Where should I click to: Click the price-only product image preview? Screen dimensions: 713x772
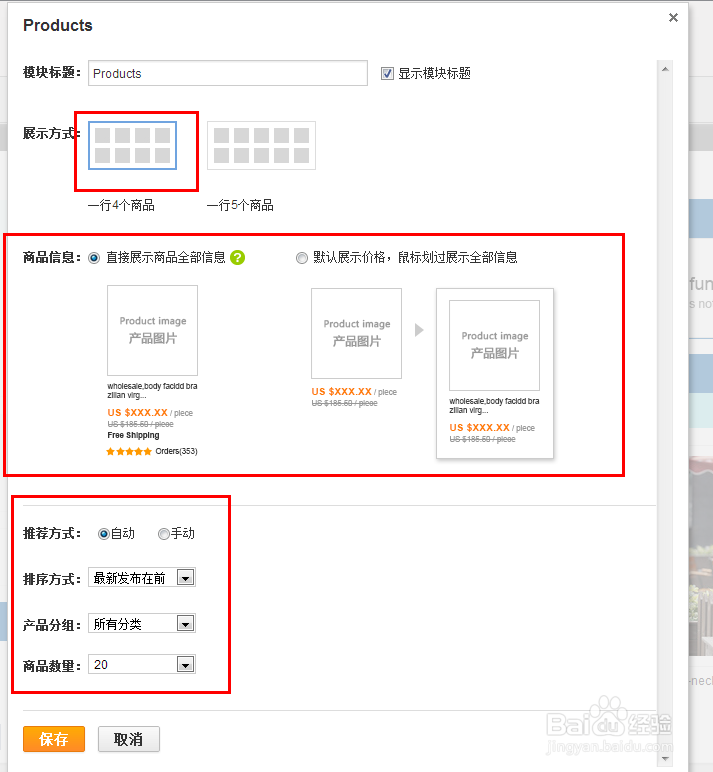pos(356,333)
